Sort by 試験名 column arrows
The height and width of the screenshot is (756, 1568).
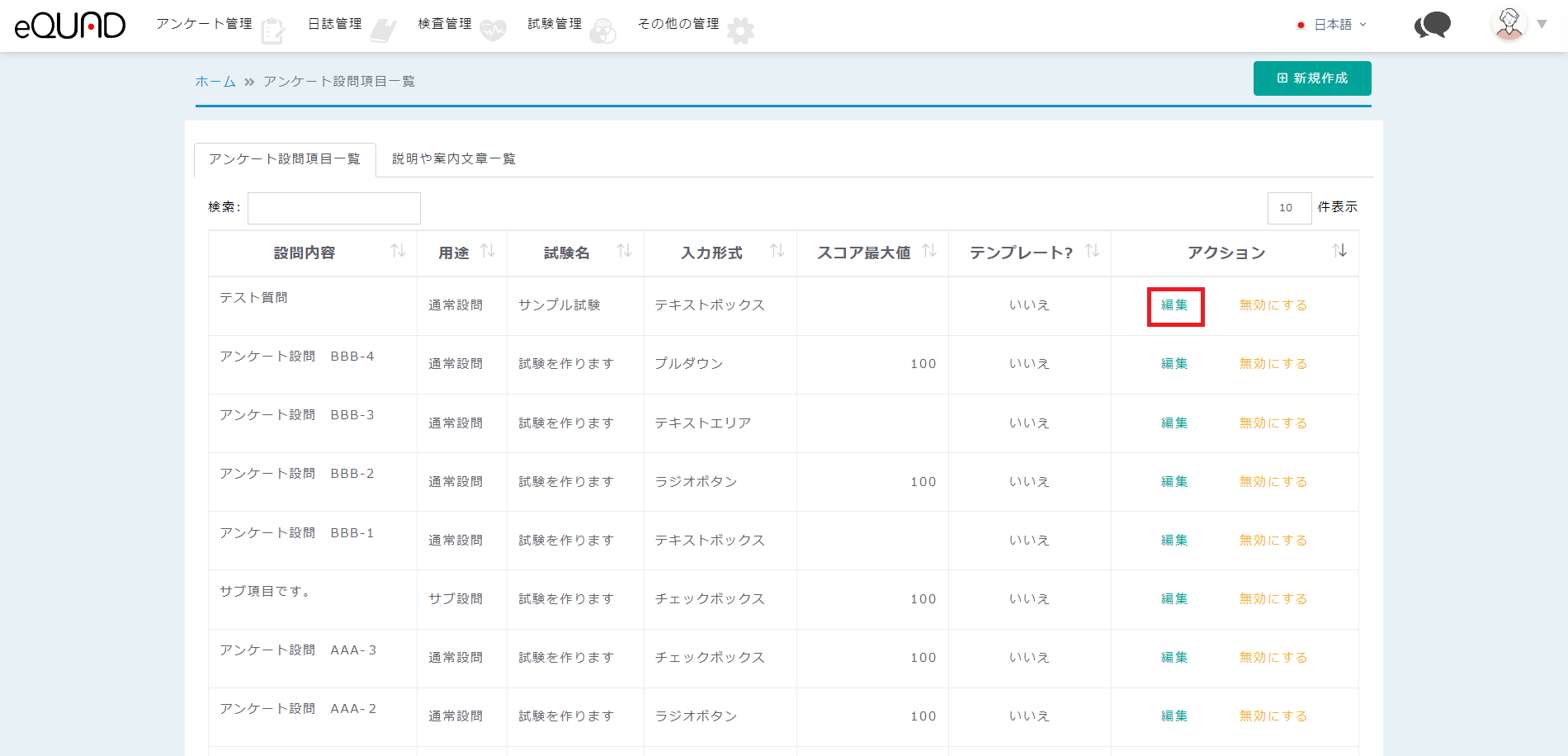coord(624,251)
